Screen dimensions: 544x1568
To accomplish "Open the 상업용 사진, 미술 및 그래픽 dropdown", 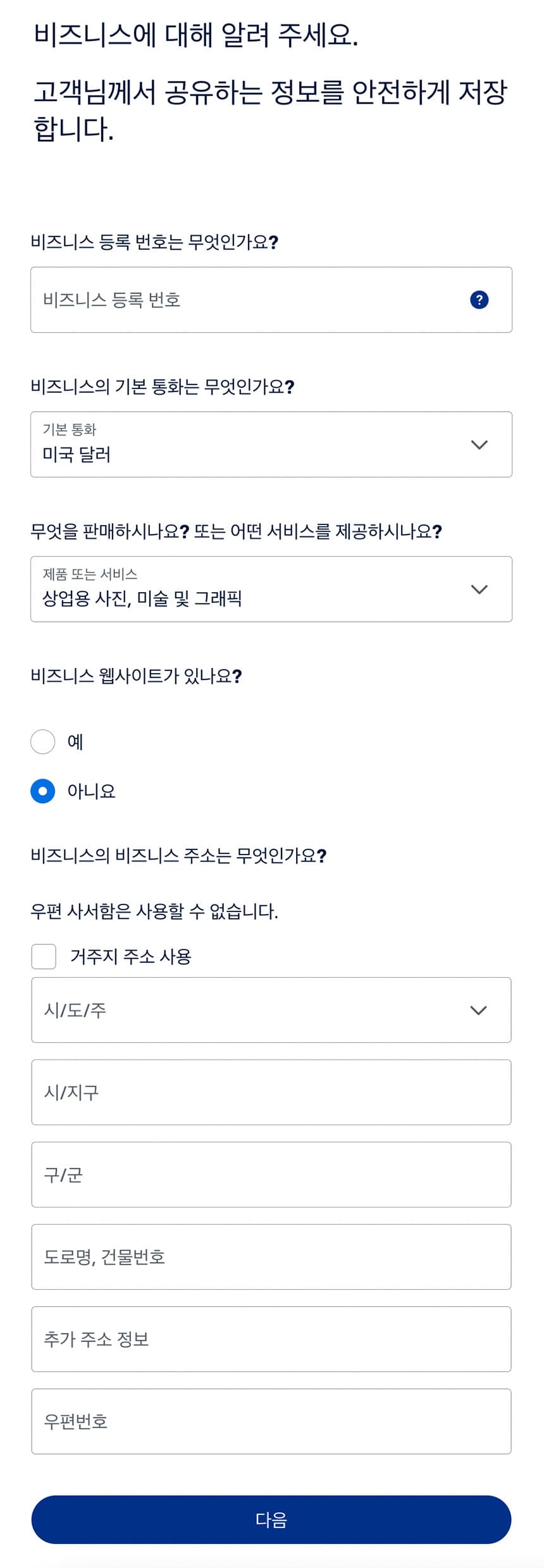I will (271, 590).
